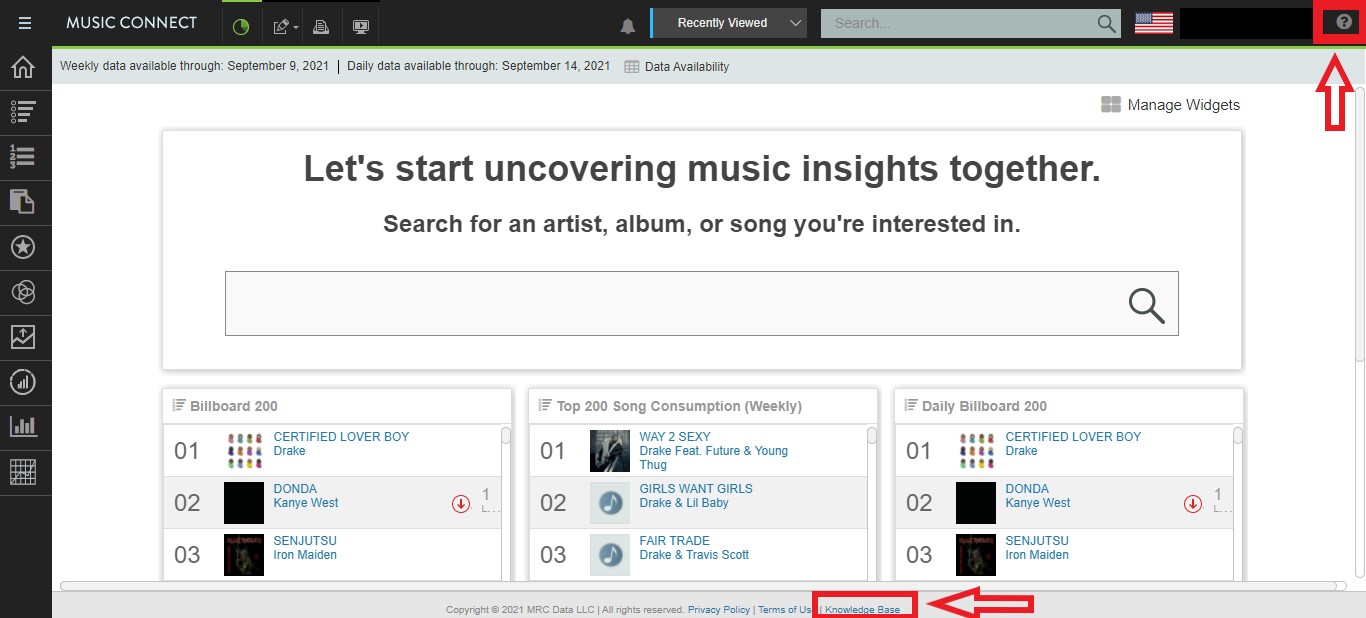Open SENJUTSU in Daily Billboard 200 widget
The image size is (1366, 618).
[1037, 541]
